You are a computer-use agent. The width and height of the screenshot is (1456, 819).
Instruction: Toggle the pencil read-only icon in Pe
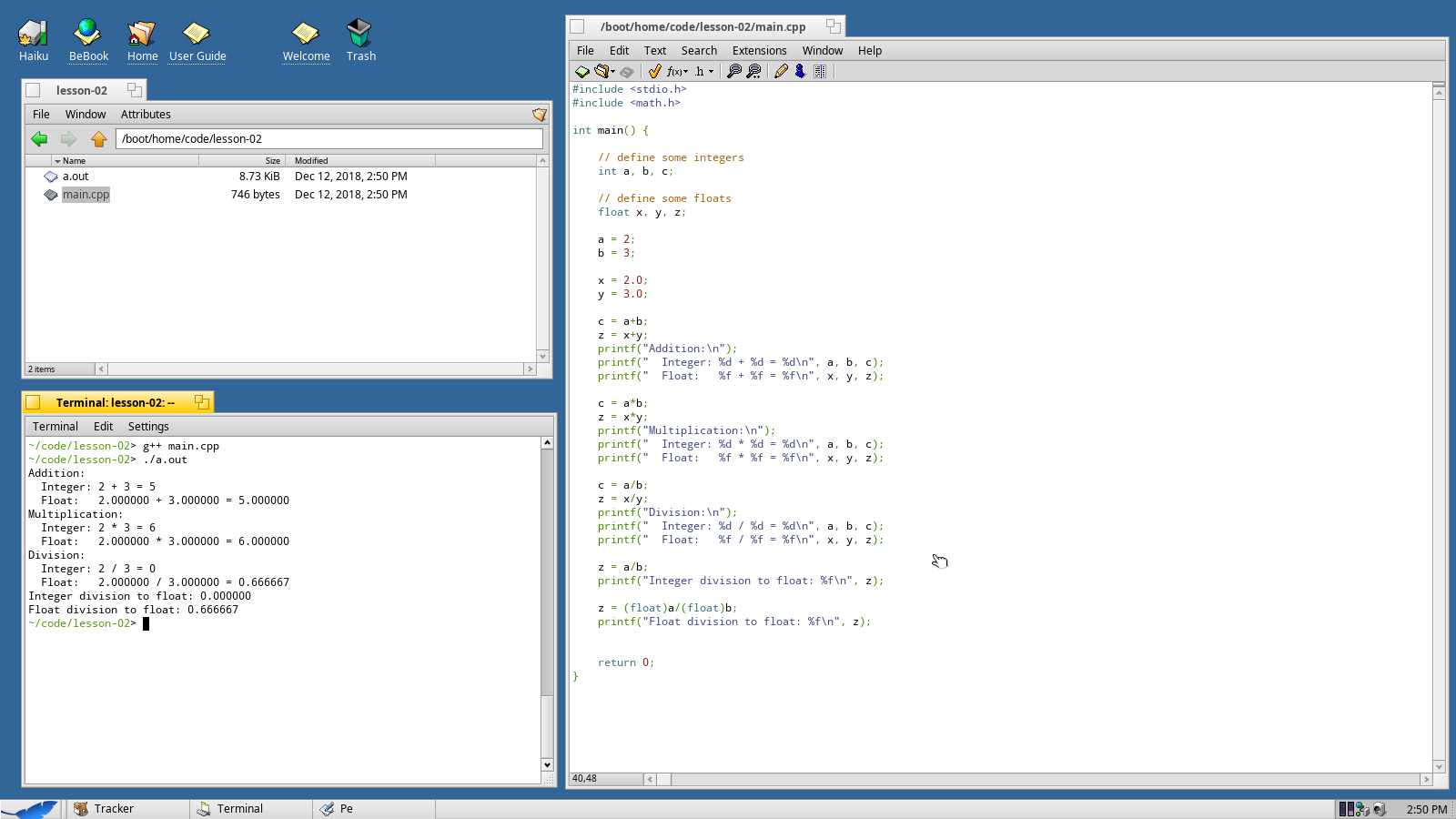[x=781, y=71]
